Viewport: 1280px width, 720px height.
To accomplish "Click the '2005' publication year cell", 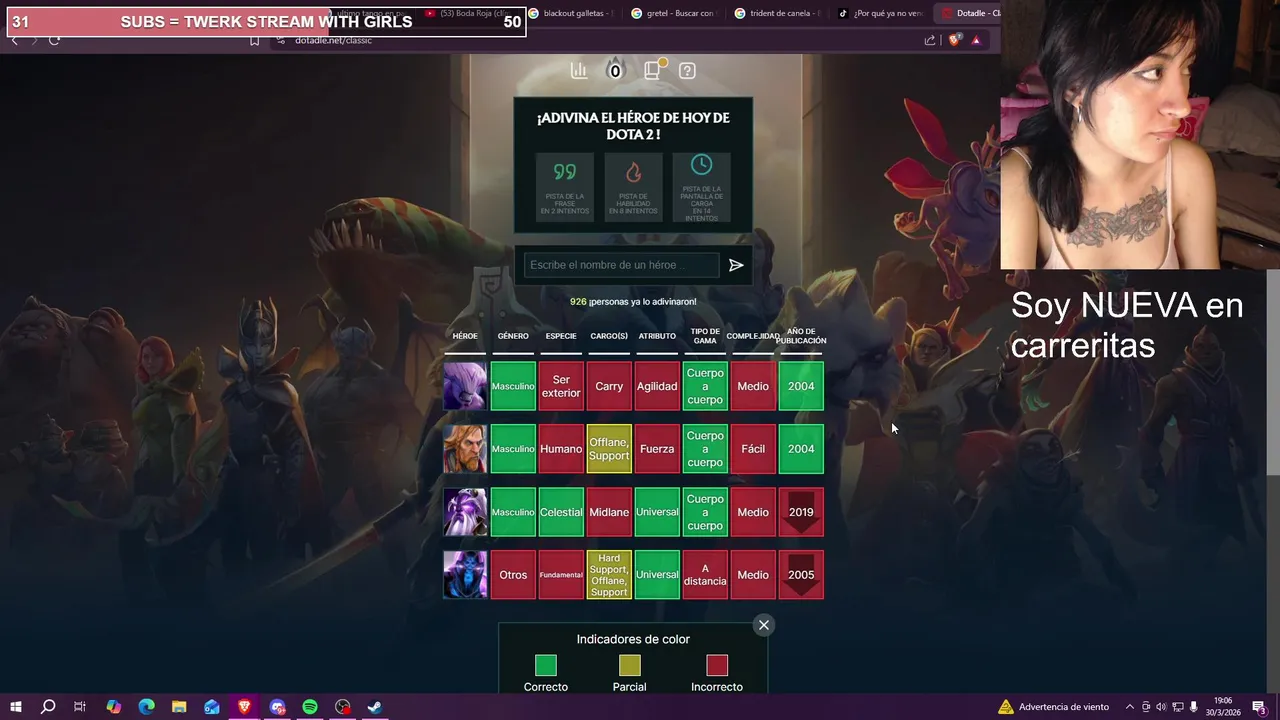I will [801, 575].
